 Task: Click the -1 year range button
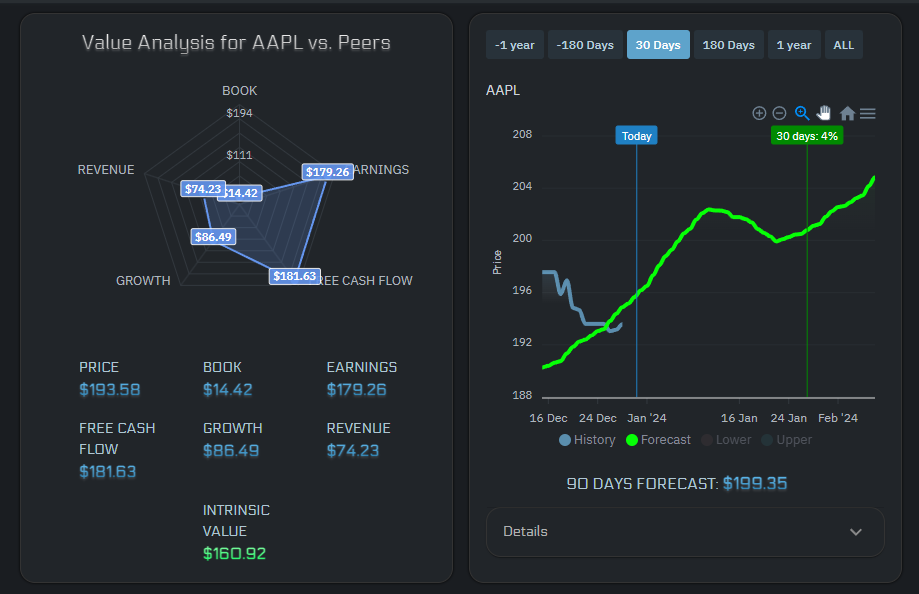click(514, 44)
